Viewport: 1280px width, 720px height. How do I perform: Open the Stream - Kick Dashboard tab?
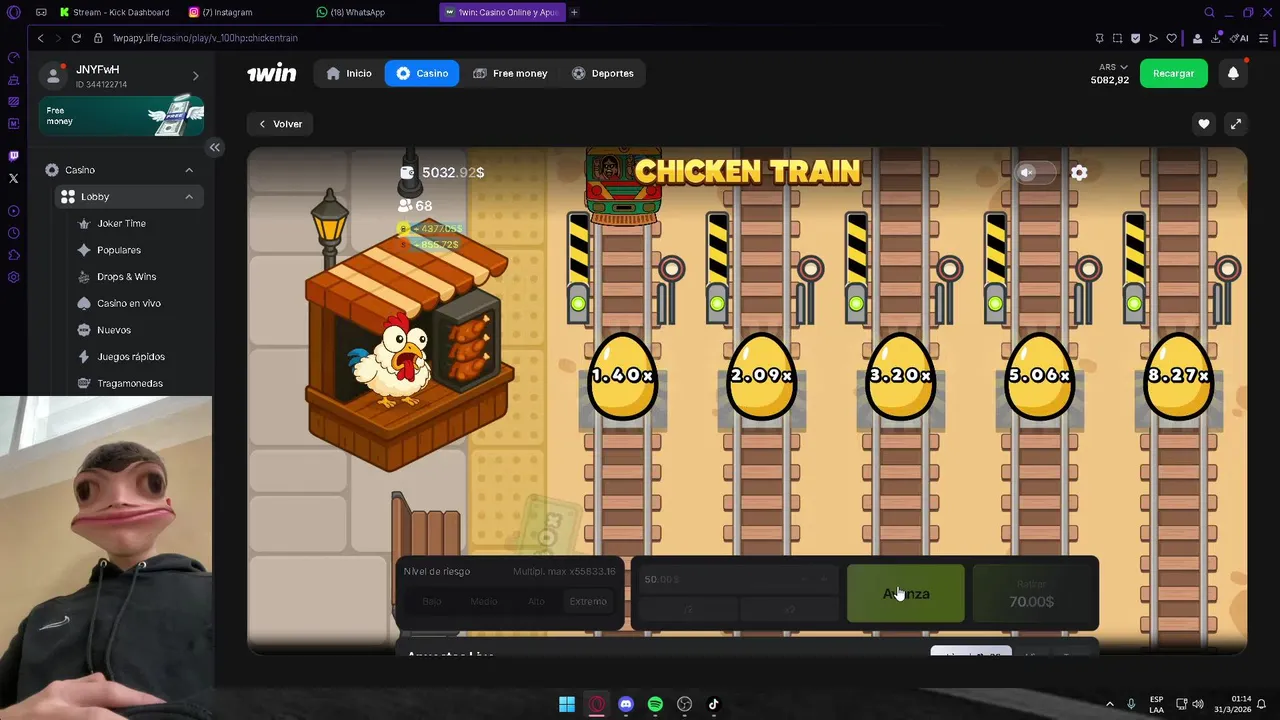(x=114, y=12)
